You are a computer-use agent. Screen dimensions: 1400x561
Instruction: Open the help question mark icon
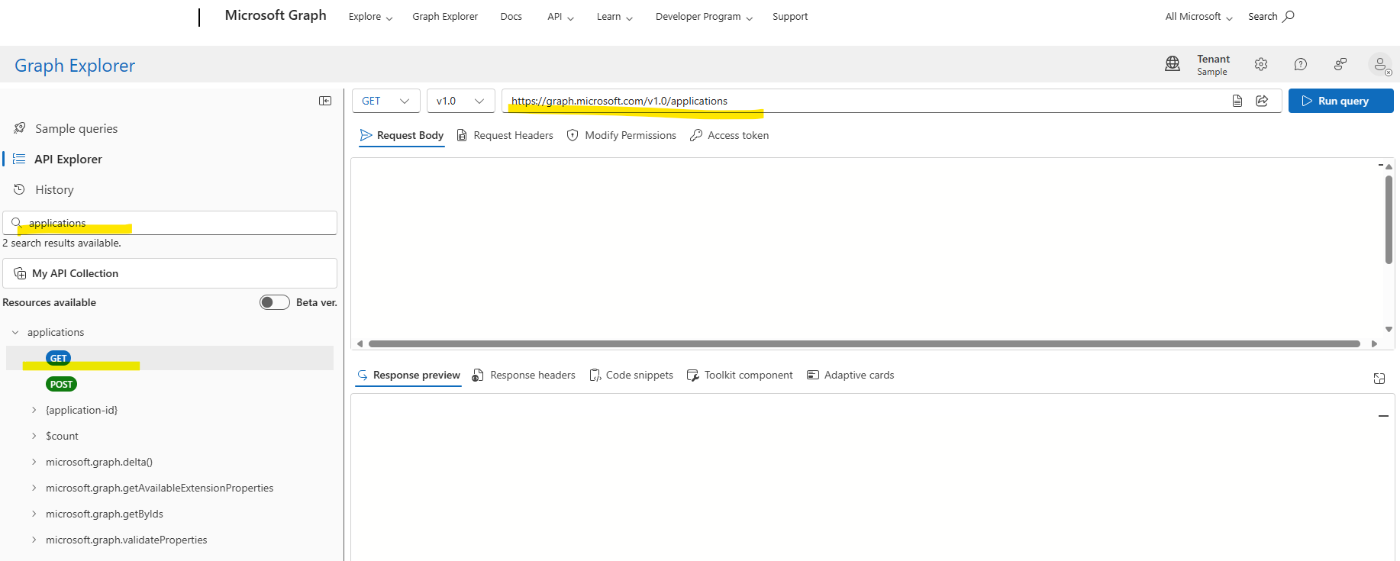1300,64
